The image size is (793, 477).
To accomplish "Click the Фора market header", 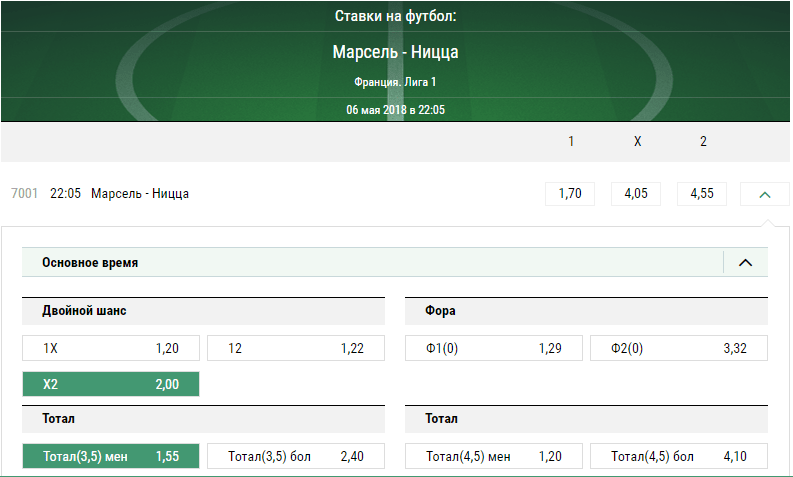I will [x=440, y=311].
